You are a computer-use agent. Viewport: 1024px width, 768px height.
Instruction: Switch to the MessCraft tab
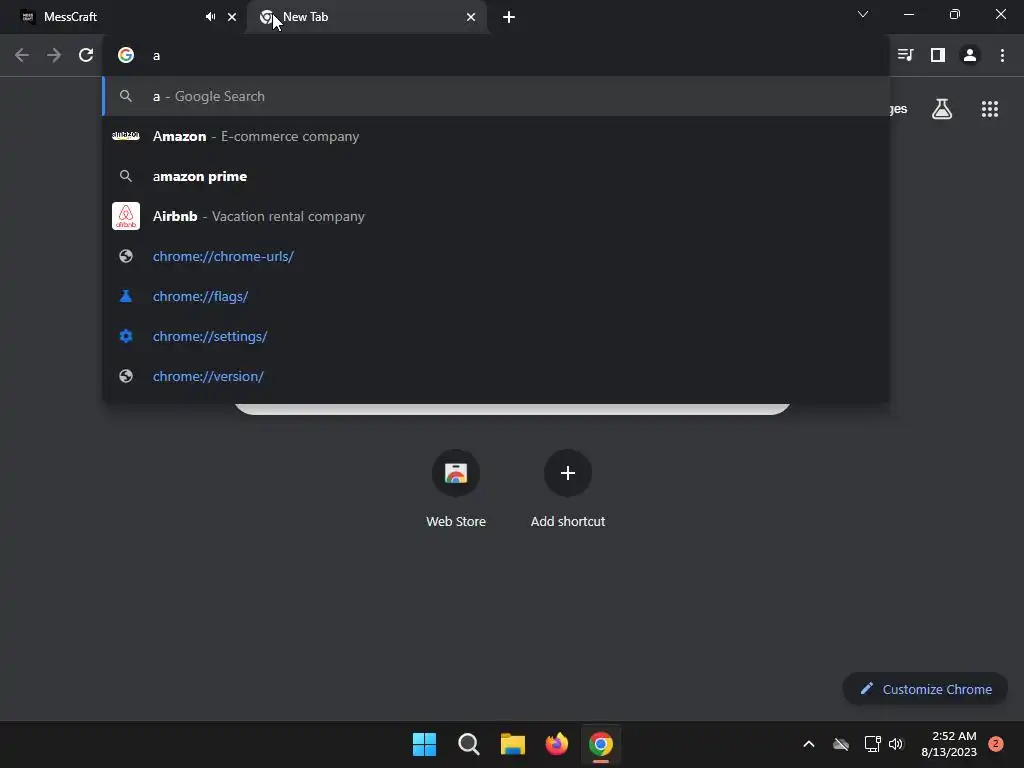123,17
